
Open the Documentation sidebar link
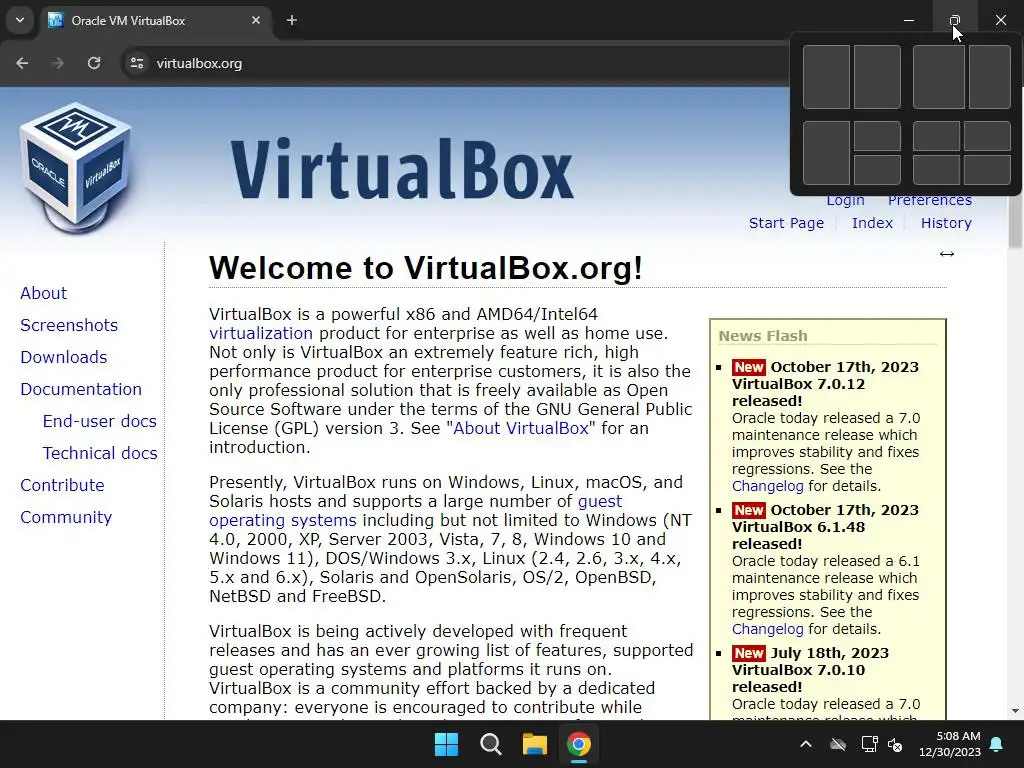tap(81, 389)
